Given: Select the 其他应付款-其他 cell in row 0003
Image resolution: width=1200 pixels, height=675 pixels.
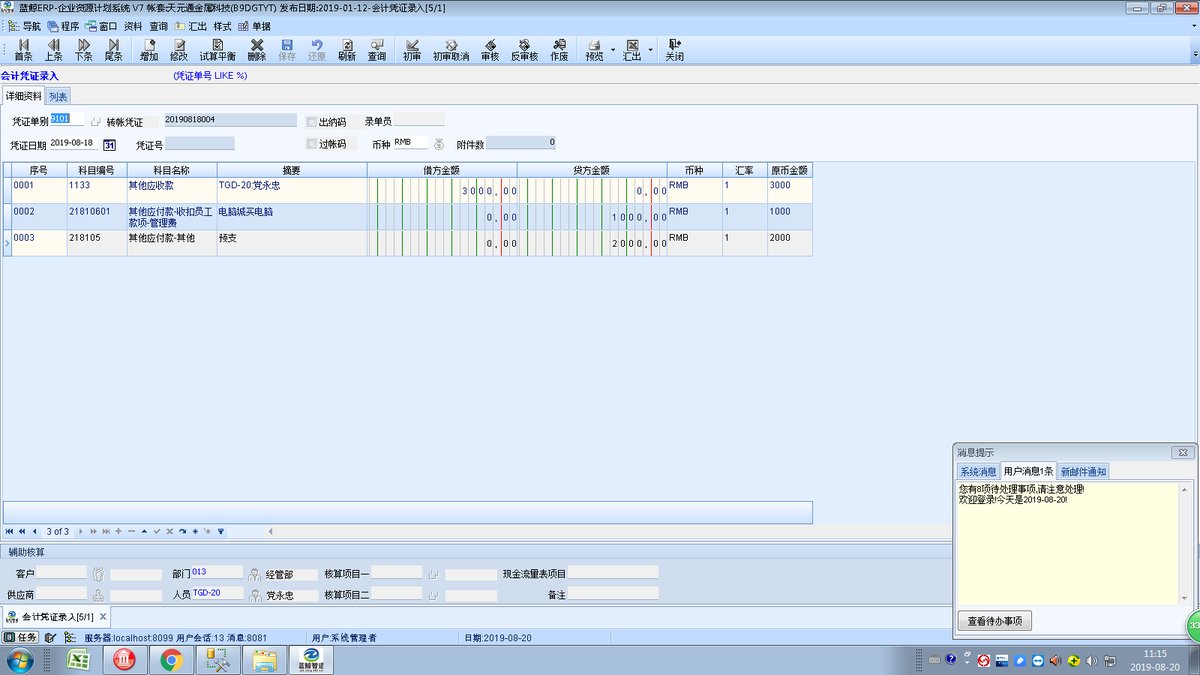Looking at the screenshot, I should pyautogui.click(x=172, y=243).
